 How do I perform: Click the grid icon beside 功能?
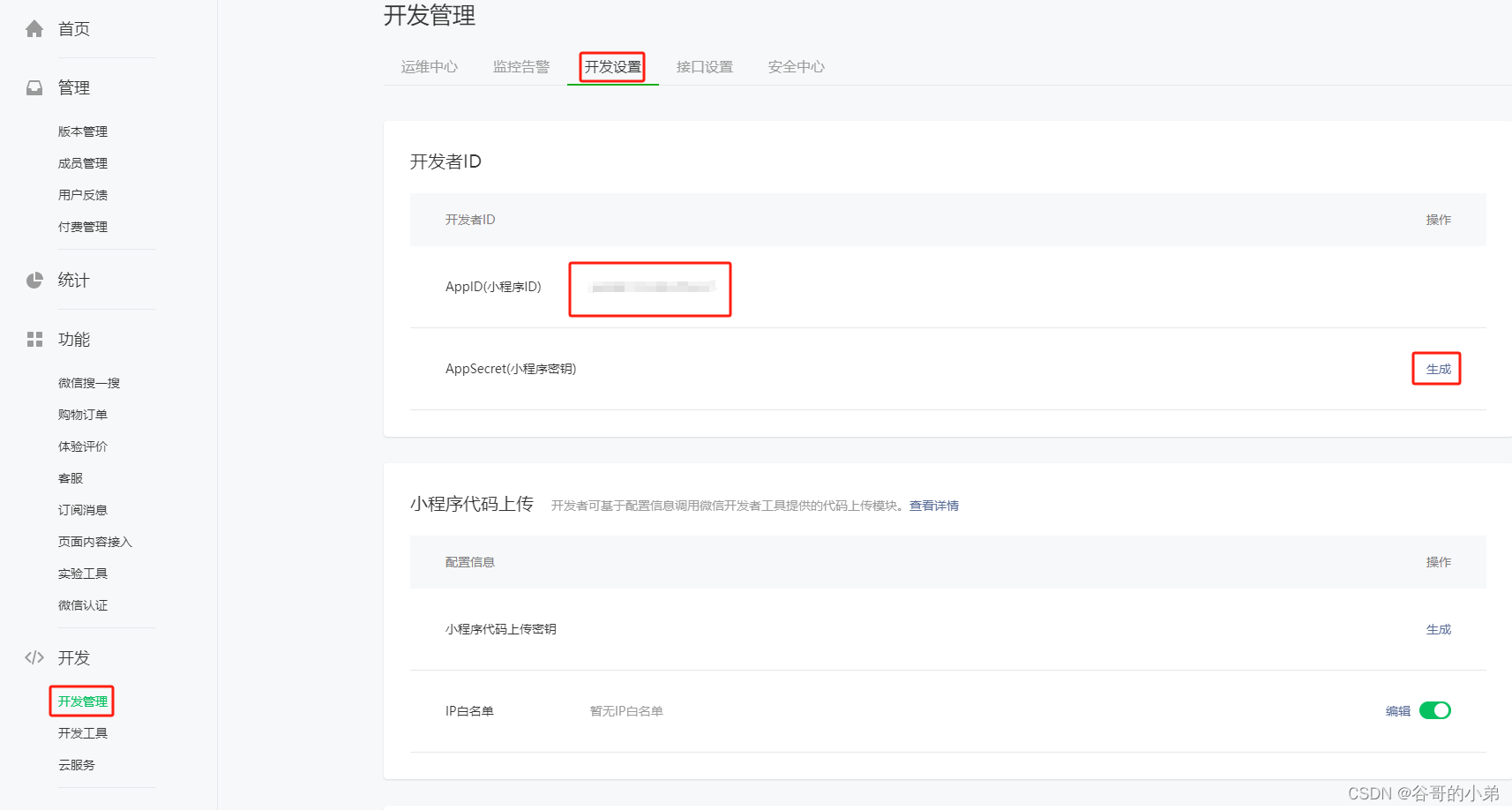click(x=34, y=340)
